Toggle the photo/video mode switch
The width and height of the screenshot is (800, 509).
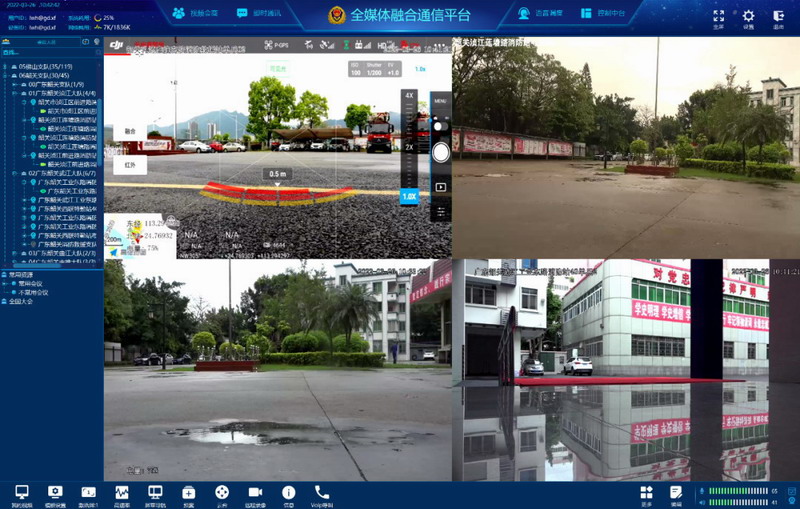click(440, 125)
